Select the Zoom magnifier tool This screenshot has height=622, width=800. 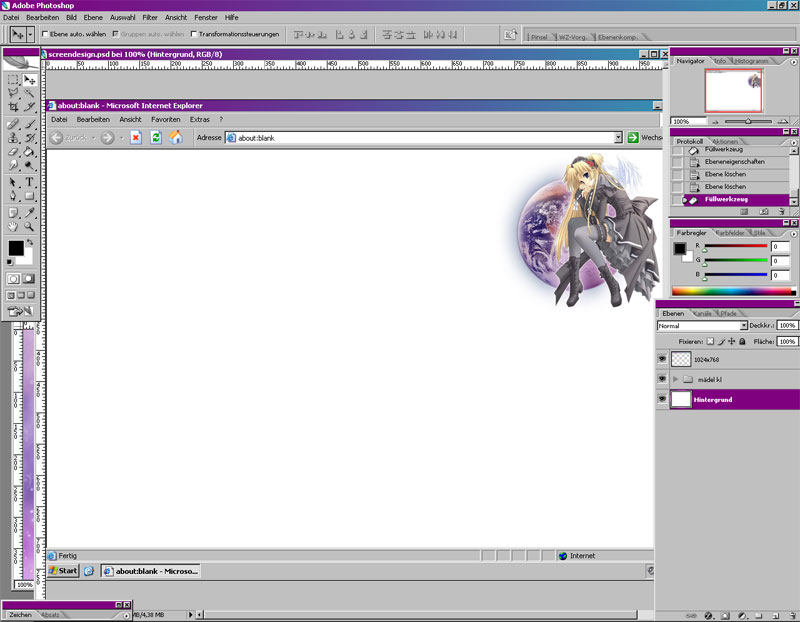coord(30,226)
